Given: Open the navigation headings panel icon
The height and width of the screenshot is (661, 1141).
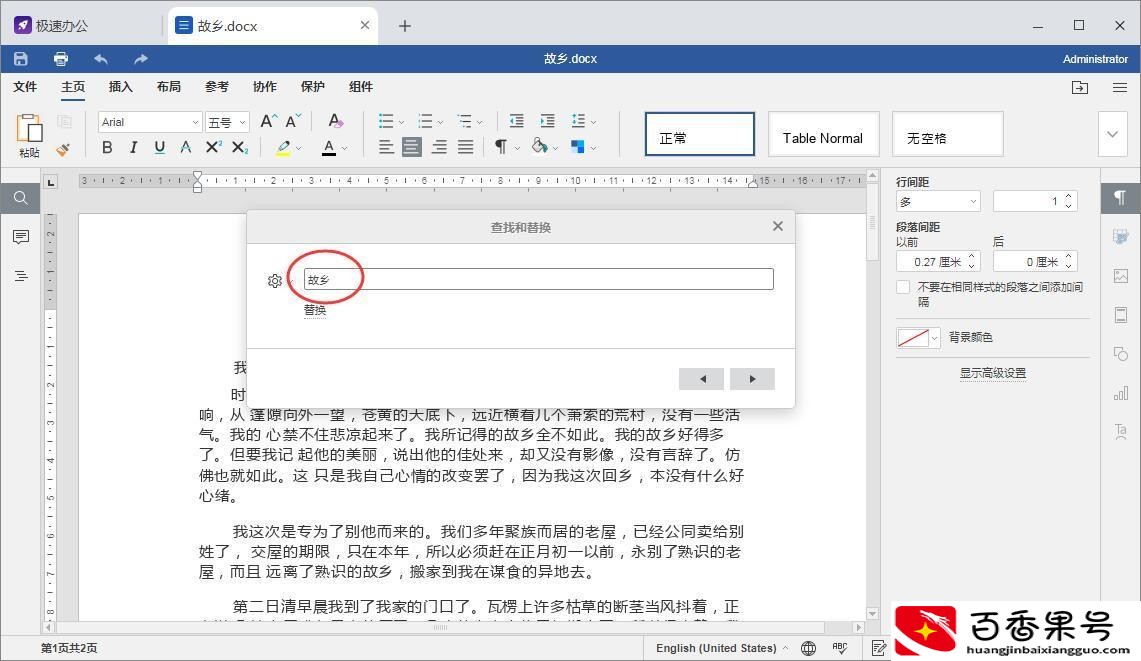Looking at the screenshot, I should (x=20, y=276).
